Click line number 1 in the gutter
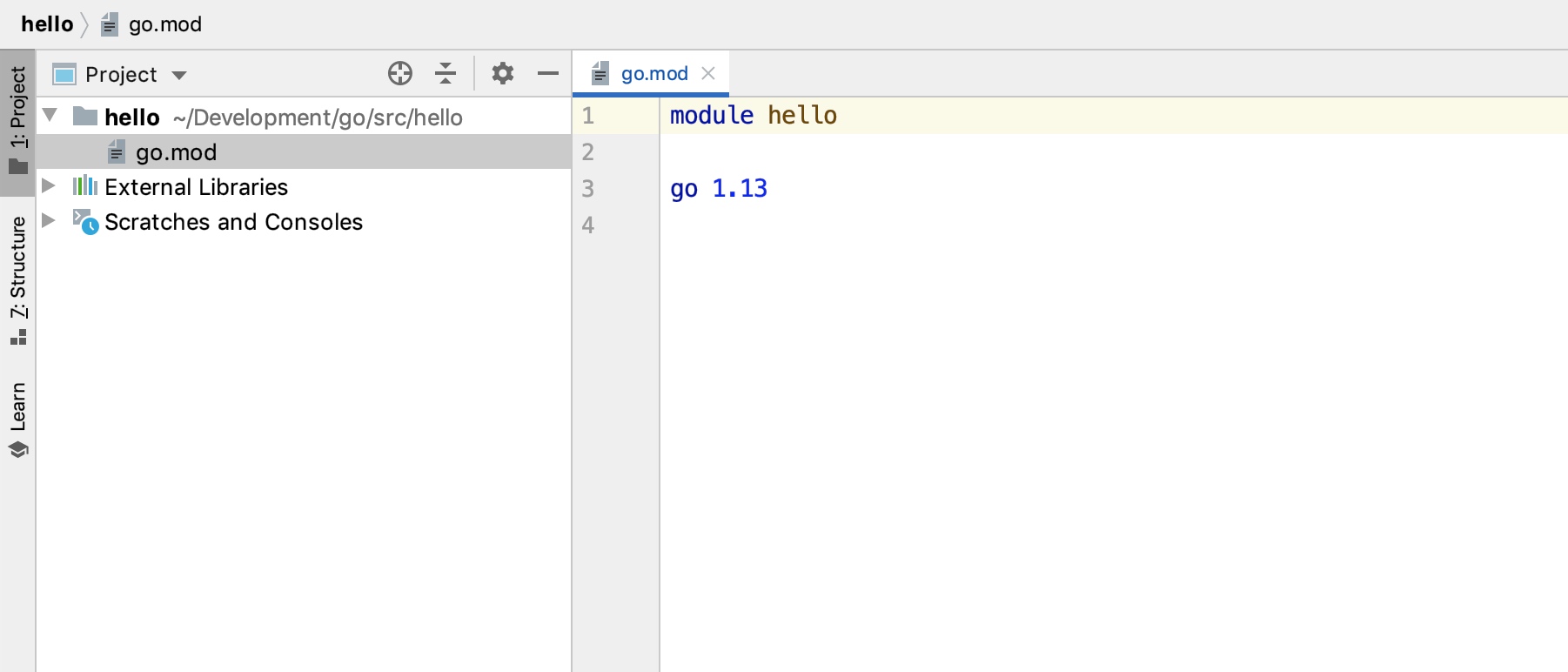This screenshot has height=672, width=1568. pyautogui.click(x=588, y=116)
